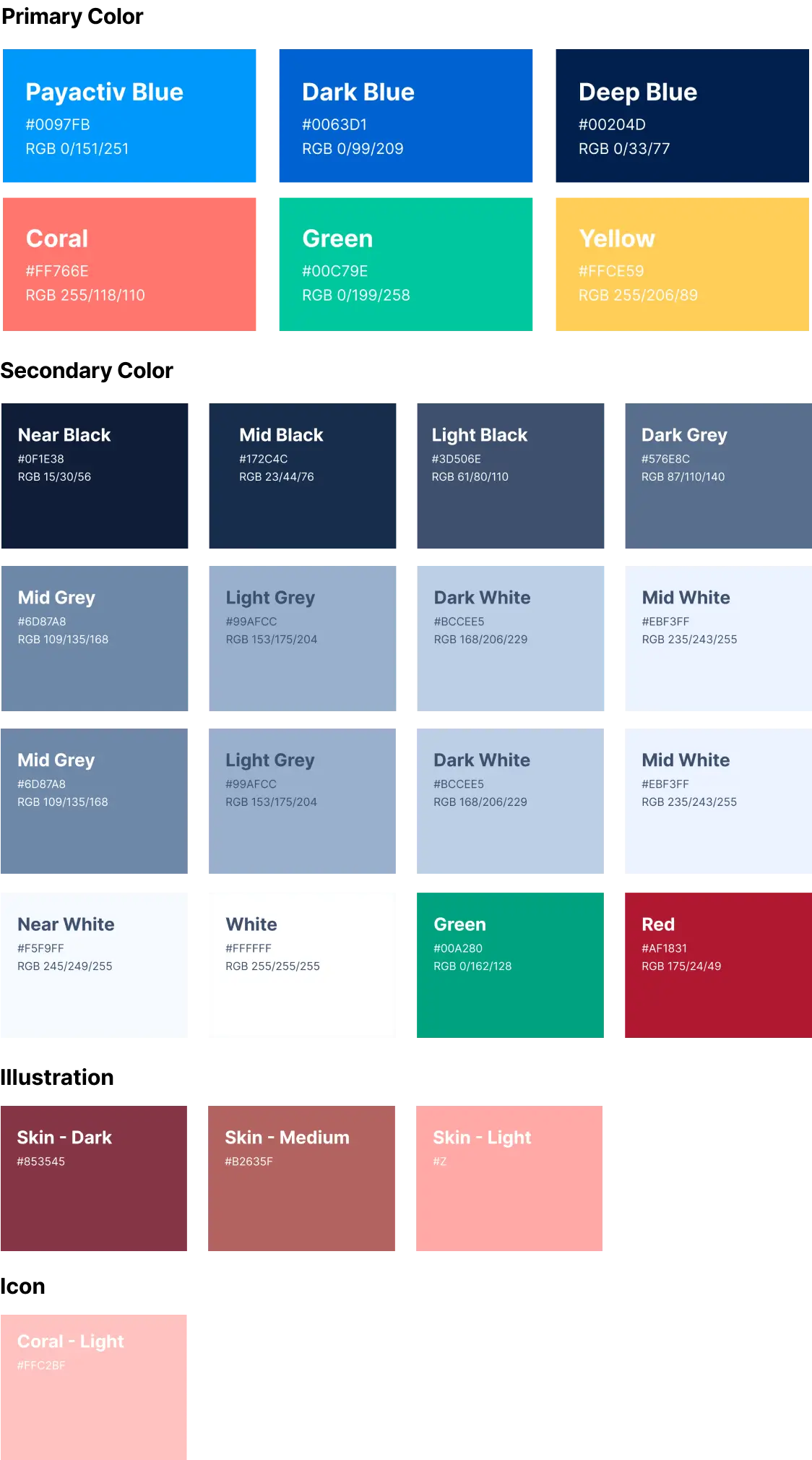Click the hex code "#3D506E"
The image size is (812, 1460).
coord(457,459)
